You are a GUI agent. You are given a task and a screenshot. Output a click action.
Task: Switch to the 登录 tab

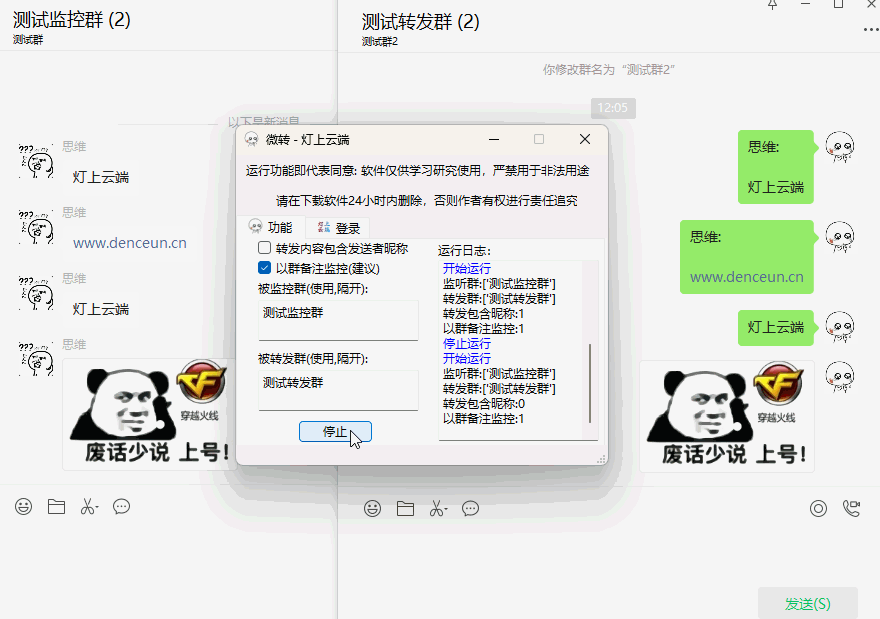click(x=338, y=227)
